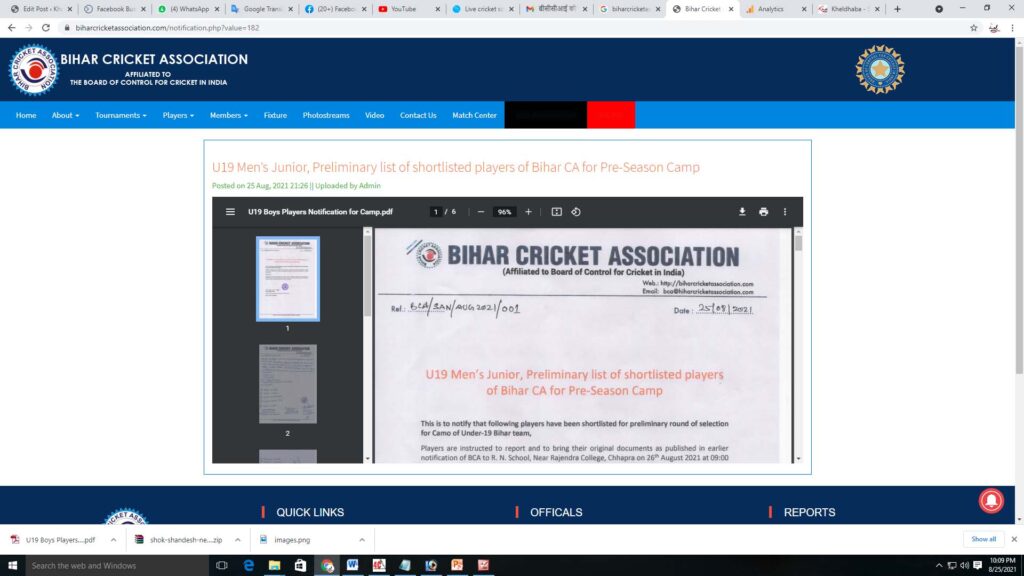Click the U19 Men's Junior post title
The height and width of the screenshot is (576, 1024).
coord(456,167)
